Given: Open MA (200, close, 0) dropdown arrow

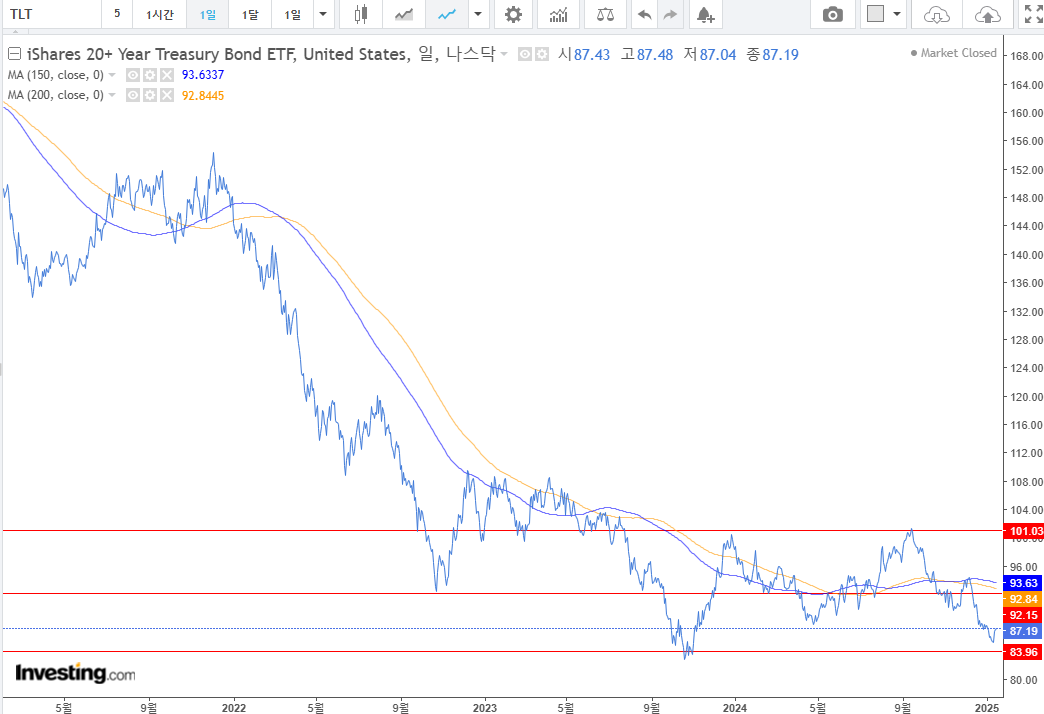Looking at the screenshot, I should 112,95.
